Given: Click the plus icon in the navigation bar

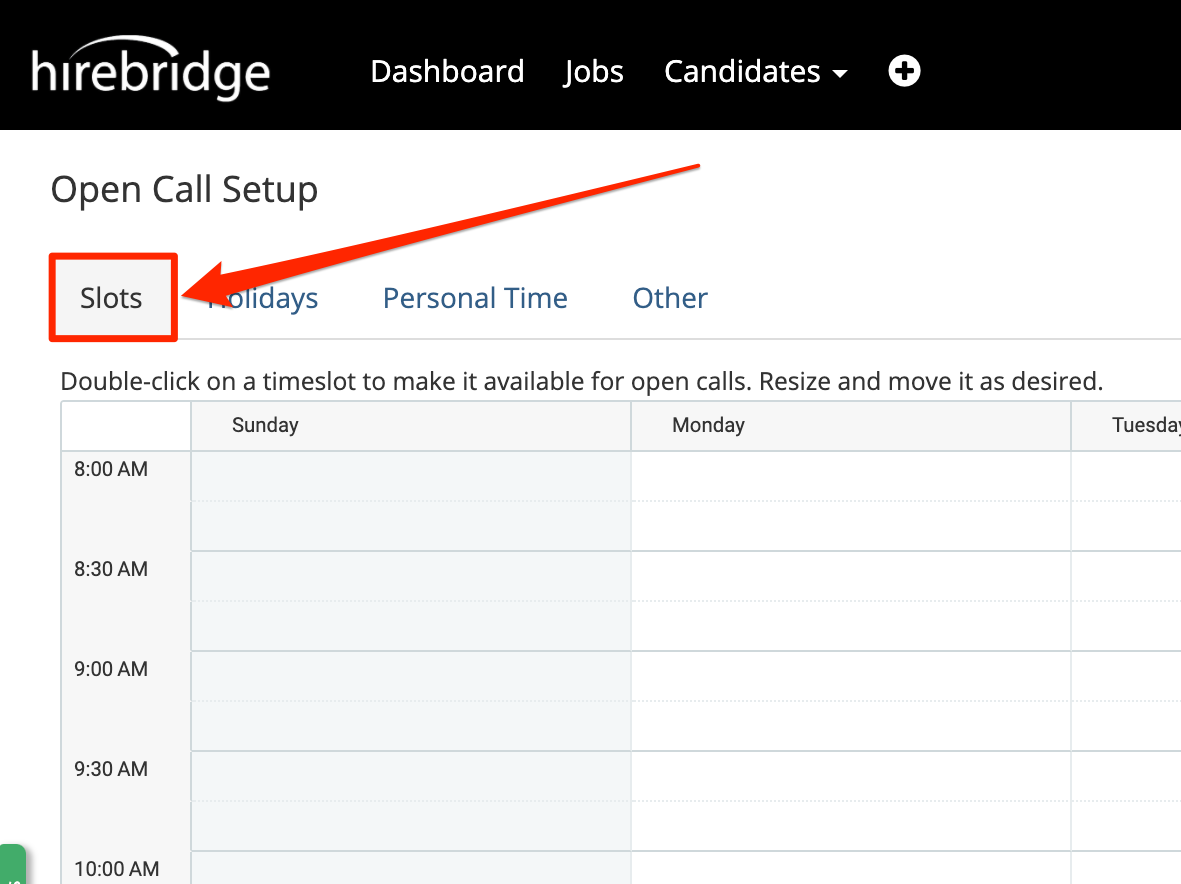Looking at the screenshot, I should pyautogui.click(x=904, y=71).
